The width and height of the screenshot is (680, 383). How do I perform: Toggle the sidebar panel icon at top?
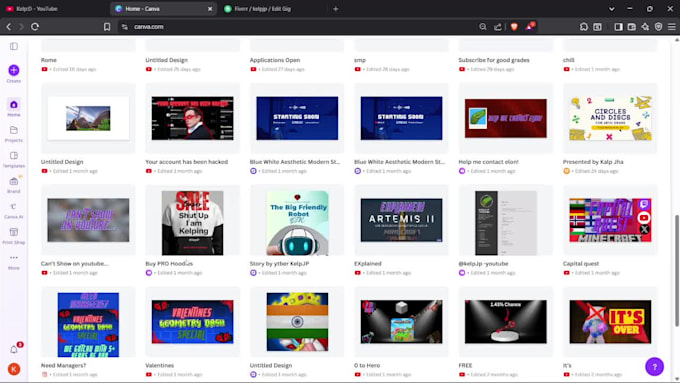14,46
